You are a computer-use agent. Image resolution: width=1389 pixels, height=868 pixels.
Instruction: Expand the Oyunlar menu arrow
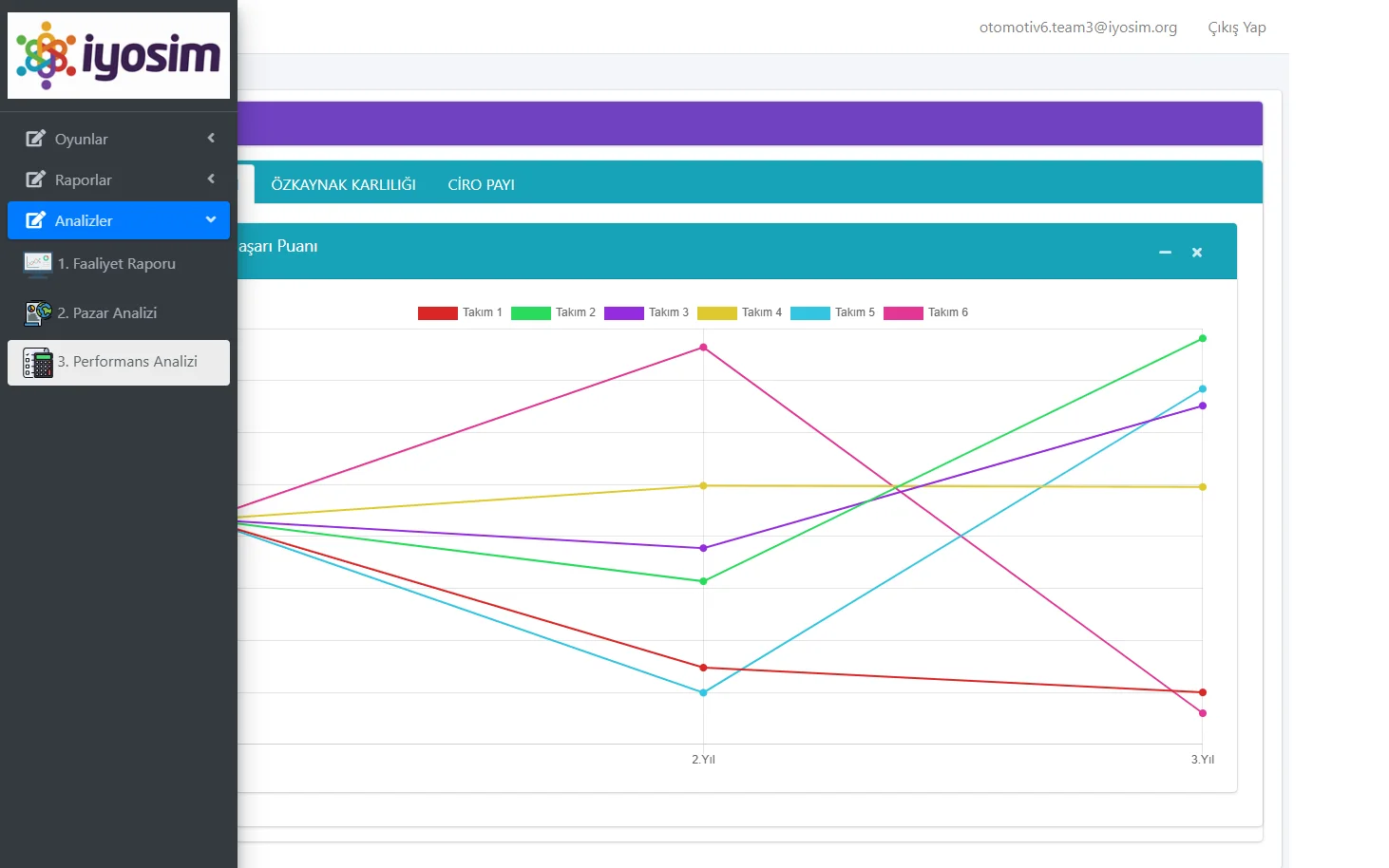(211, 138)
